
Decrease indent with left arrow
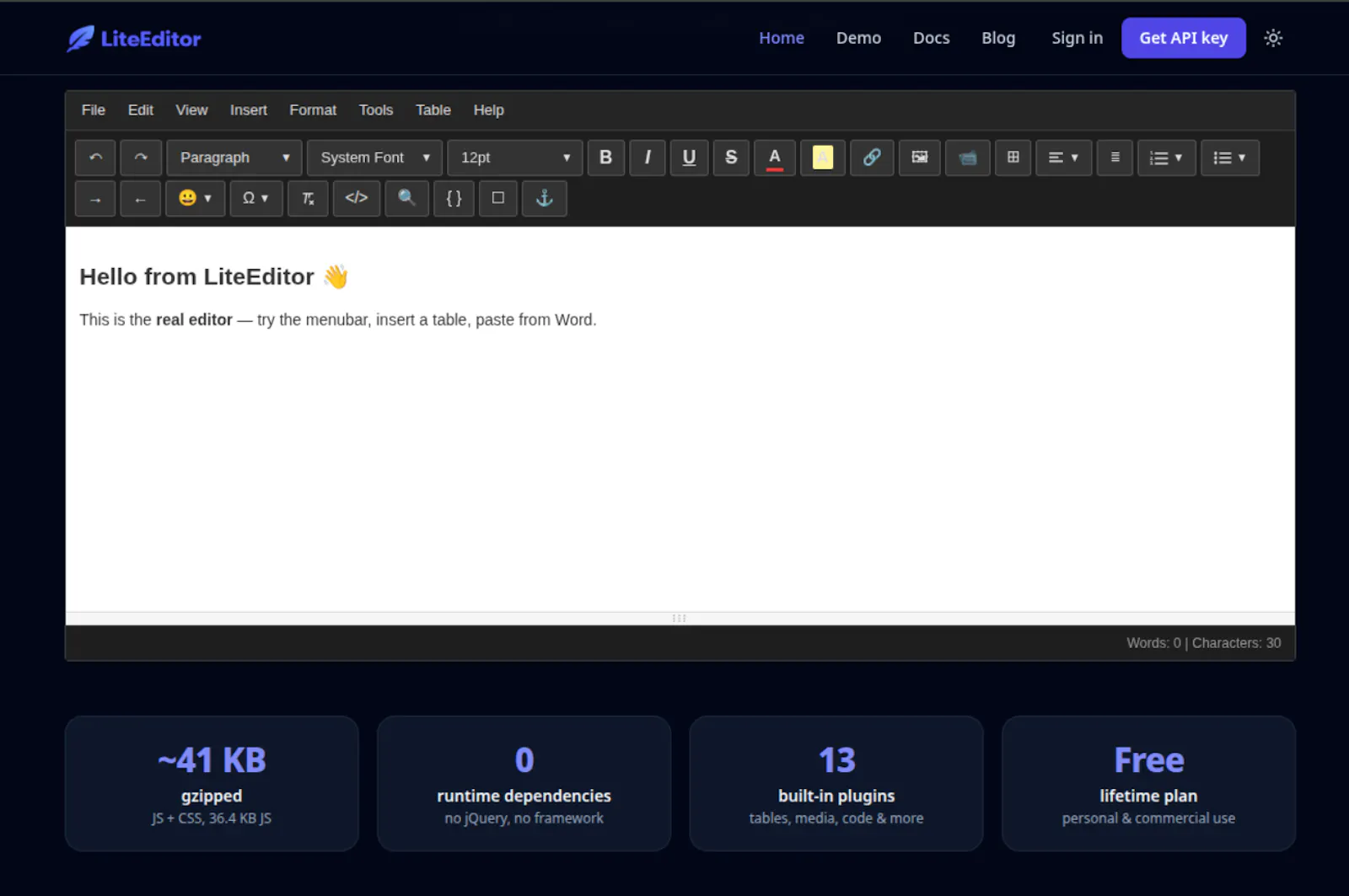(x=141, y=199)
